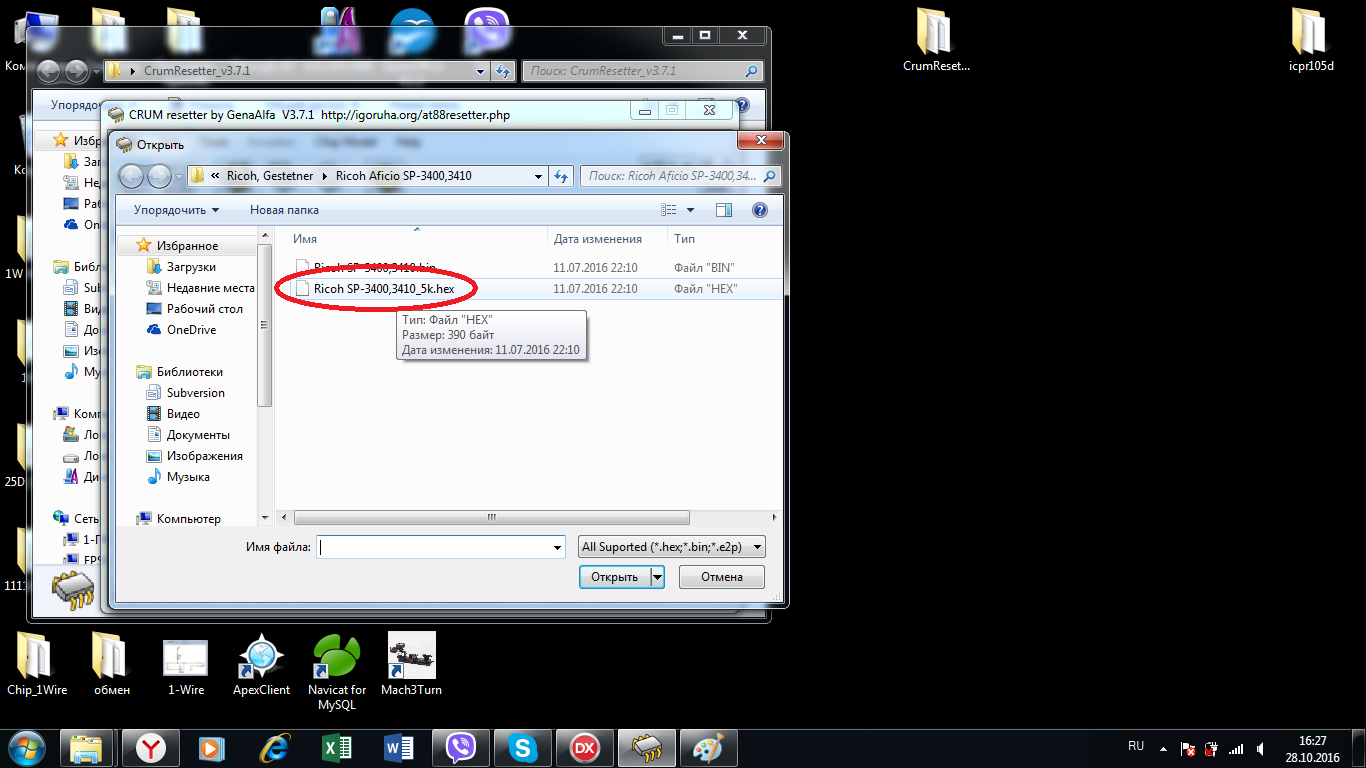Open Excel from the taskbar
This screenshot has width=1366, height=768.
[336, 747]
